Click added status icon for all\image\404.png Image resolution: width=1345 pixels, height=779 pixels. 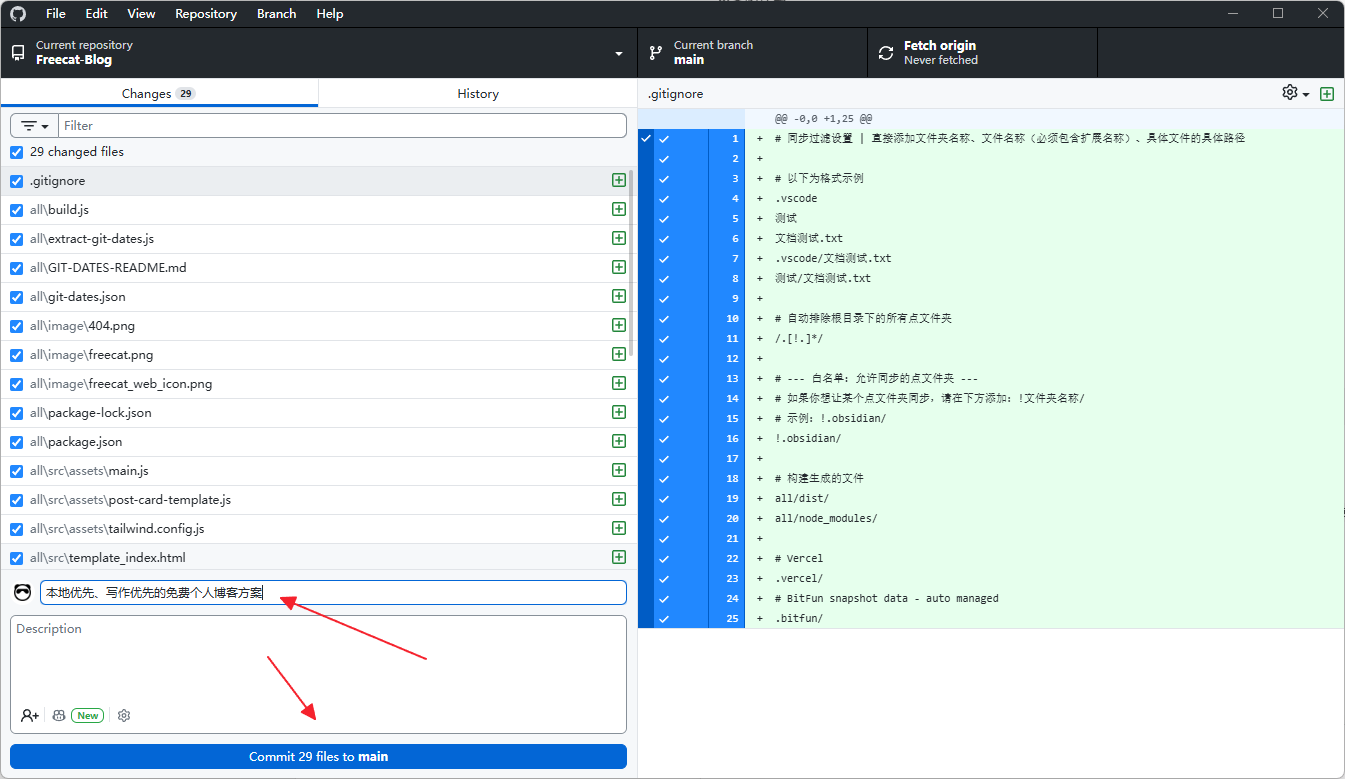619,326
